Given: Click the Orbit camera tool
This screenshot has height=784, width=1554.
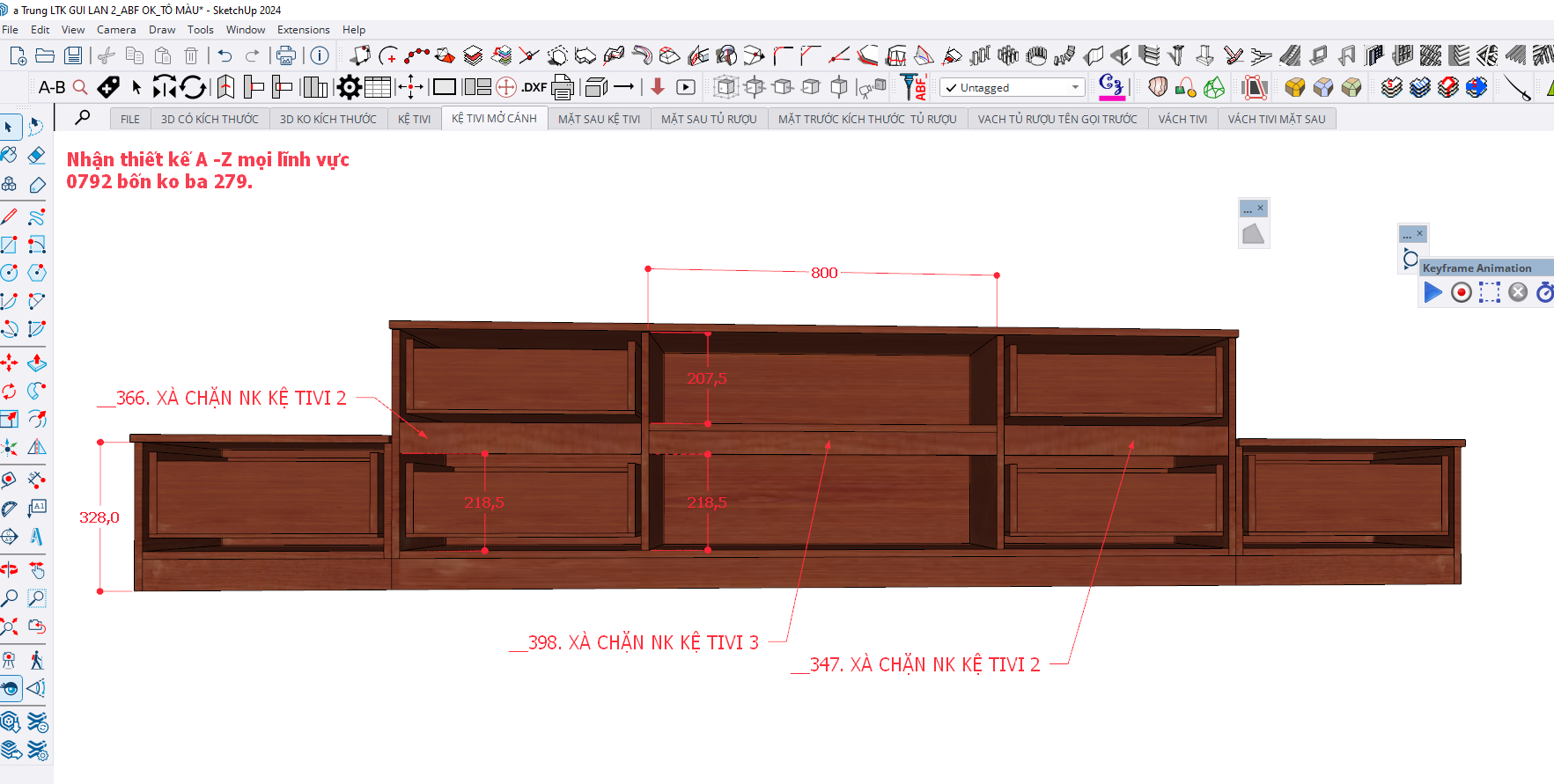Looking at the screenshot, I should [x=9, y=569].
